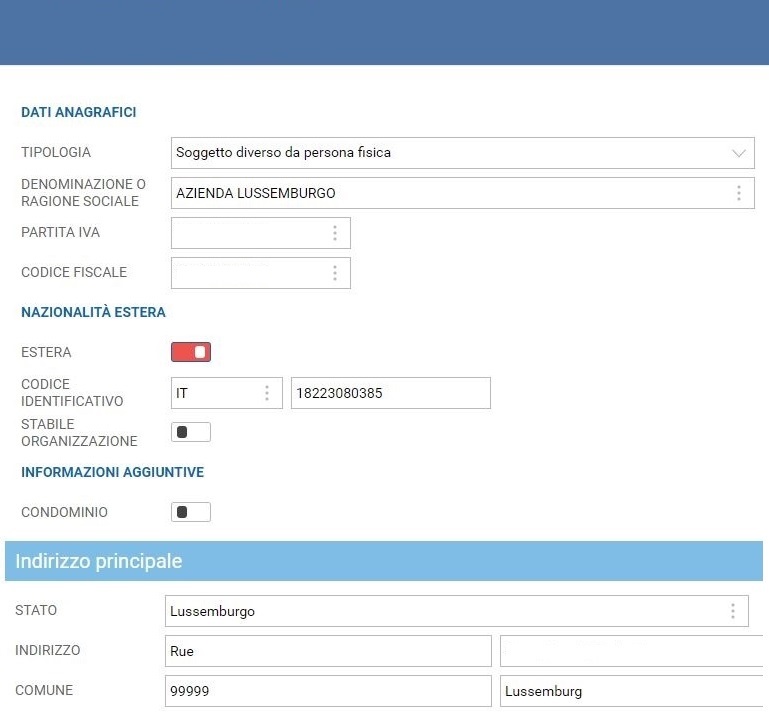The width and height of the screenshot is (769, 717).
Task: Enable the Stabile Organizzazione toggle
Action: [x=191, y=432]
